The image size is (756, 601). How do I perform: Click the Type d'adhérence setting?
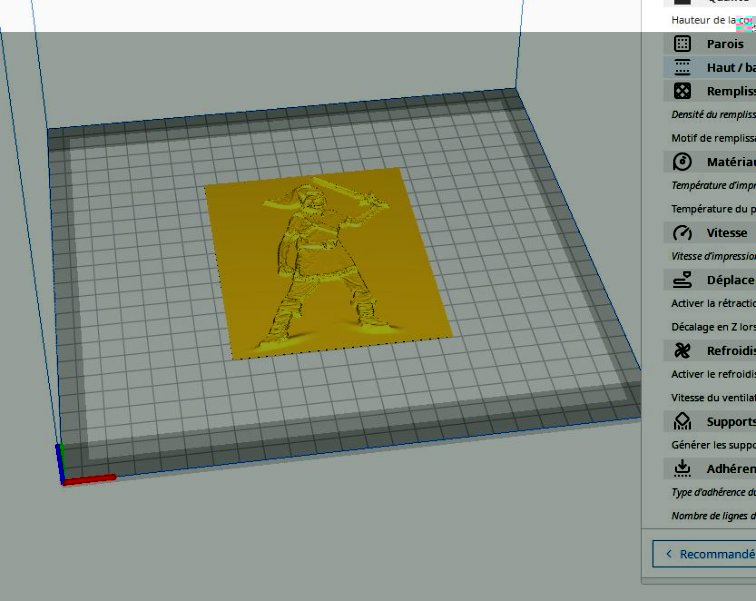[714, 493]
